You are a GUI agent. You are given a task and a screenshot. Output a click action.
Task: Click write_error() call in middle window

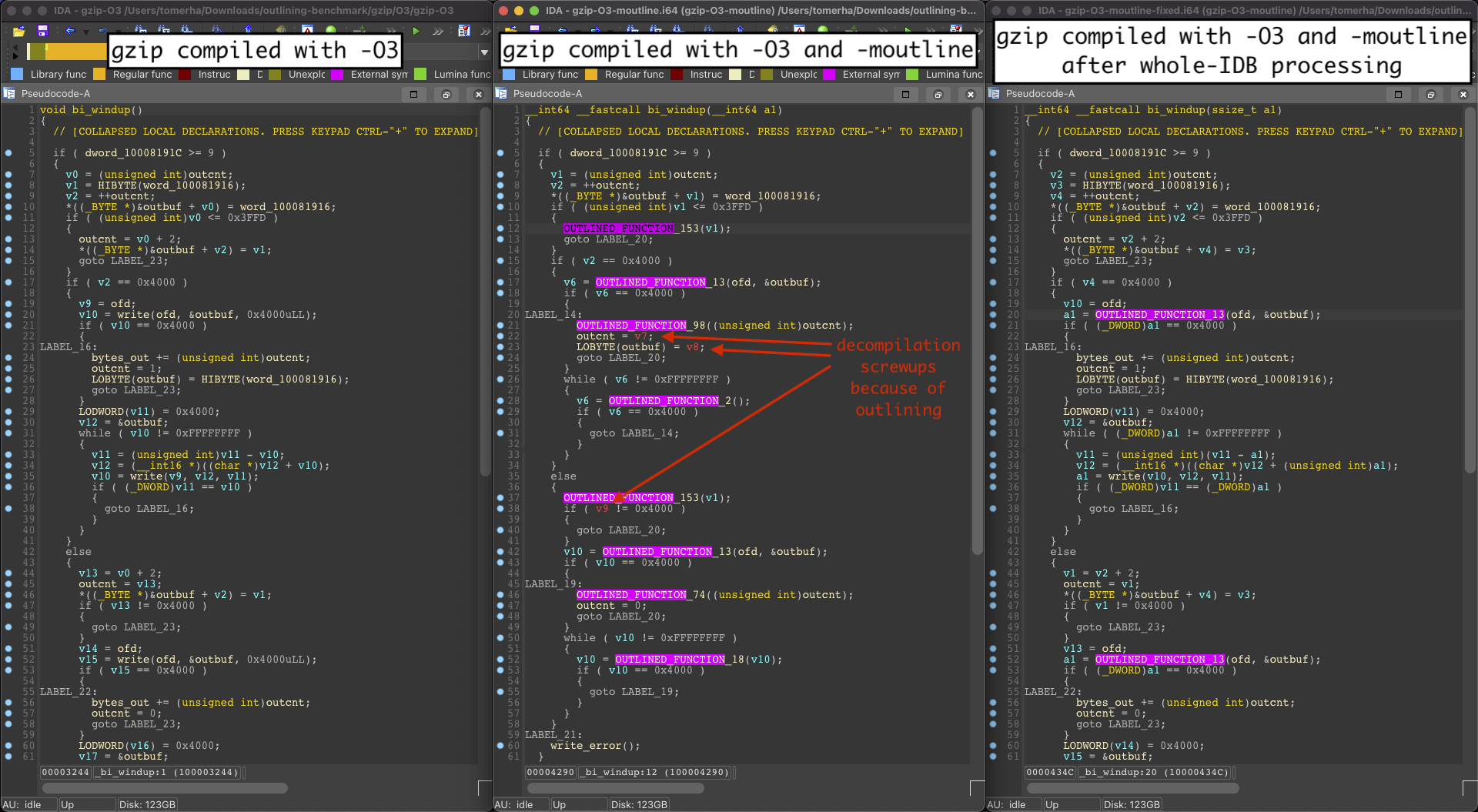tap(595, 746)
